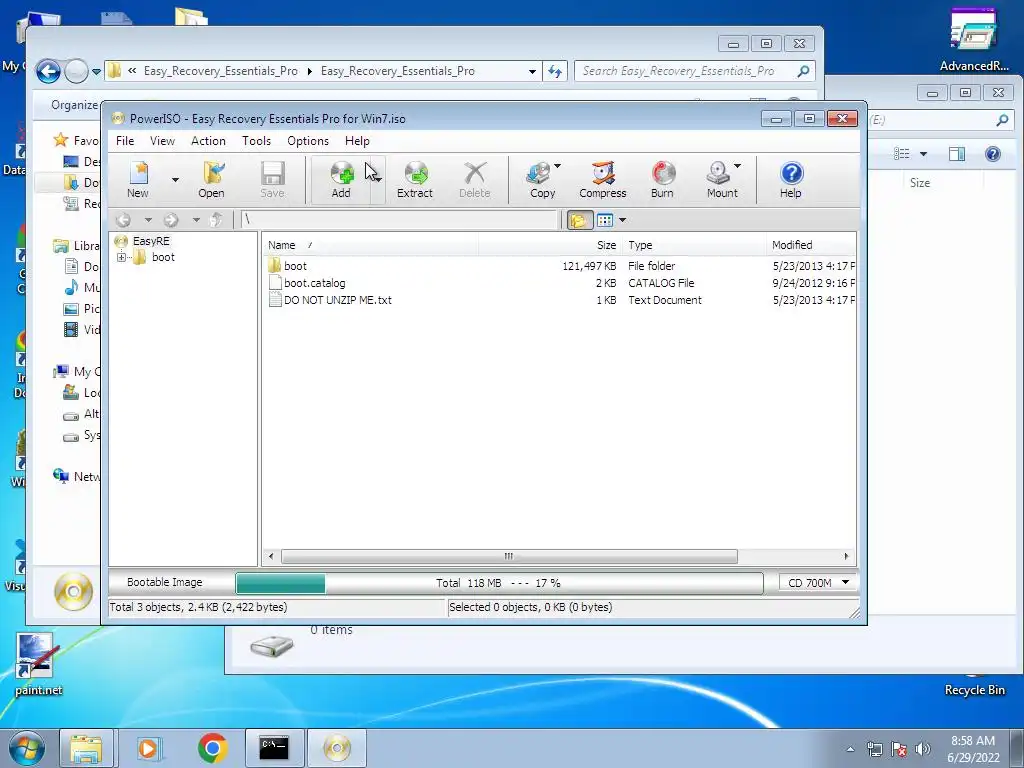
Task: Click the Burn toolbar icon
Action: pos(662,180)
